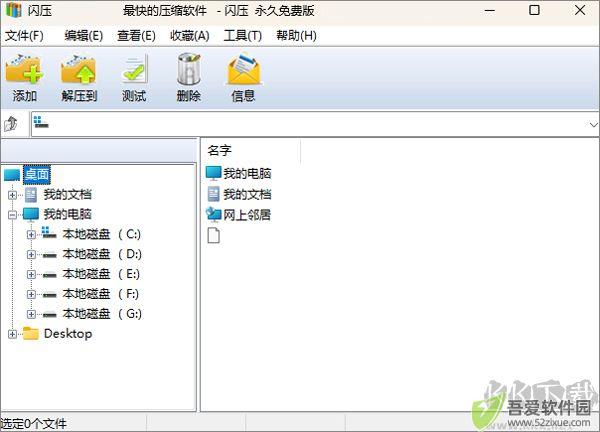Expand the 本地磁盘 (G:) node

[x=31, y=314]
